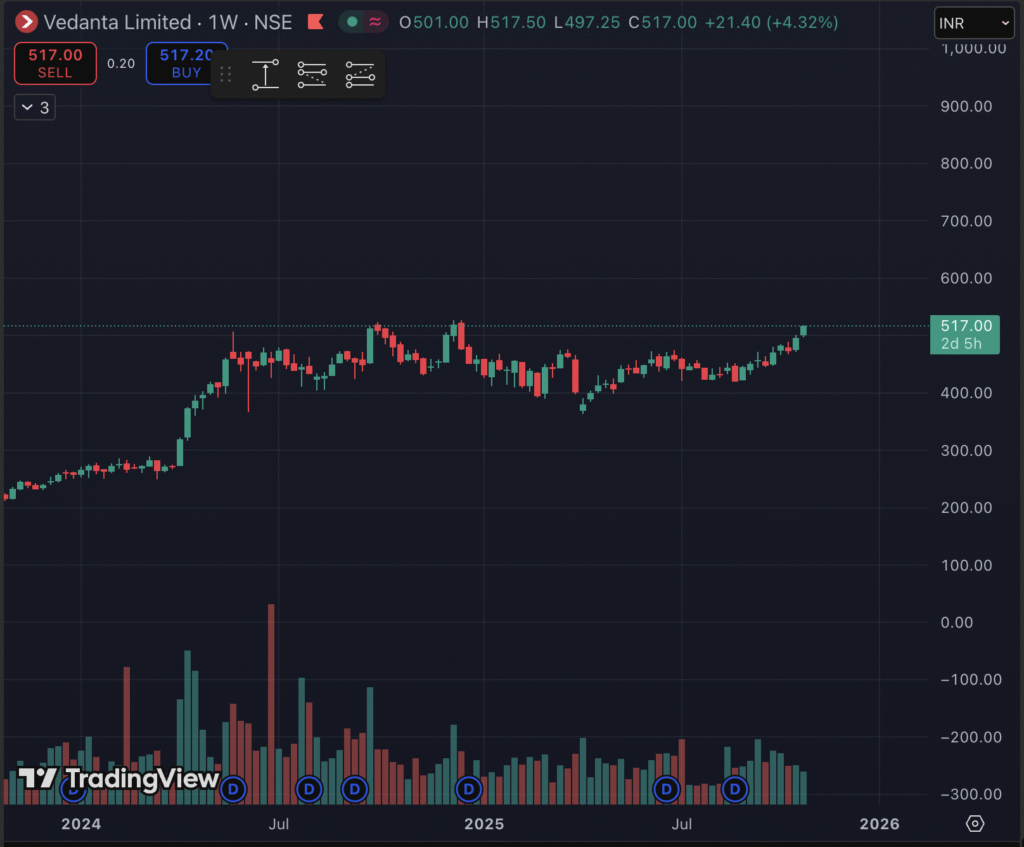1024x847 pixels.
Task: Grab the floating toolbar's dotted drag handle
Action: 226,75
